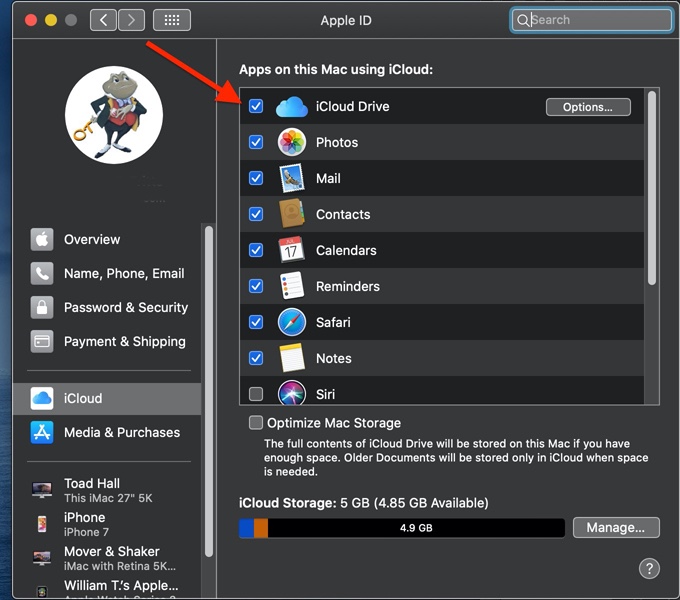Show all preferences grid button
The image size is (680, 600).
172,20
